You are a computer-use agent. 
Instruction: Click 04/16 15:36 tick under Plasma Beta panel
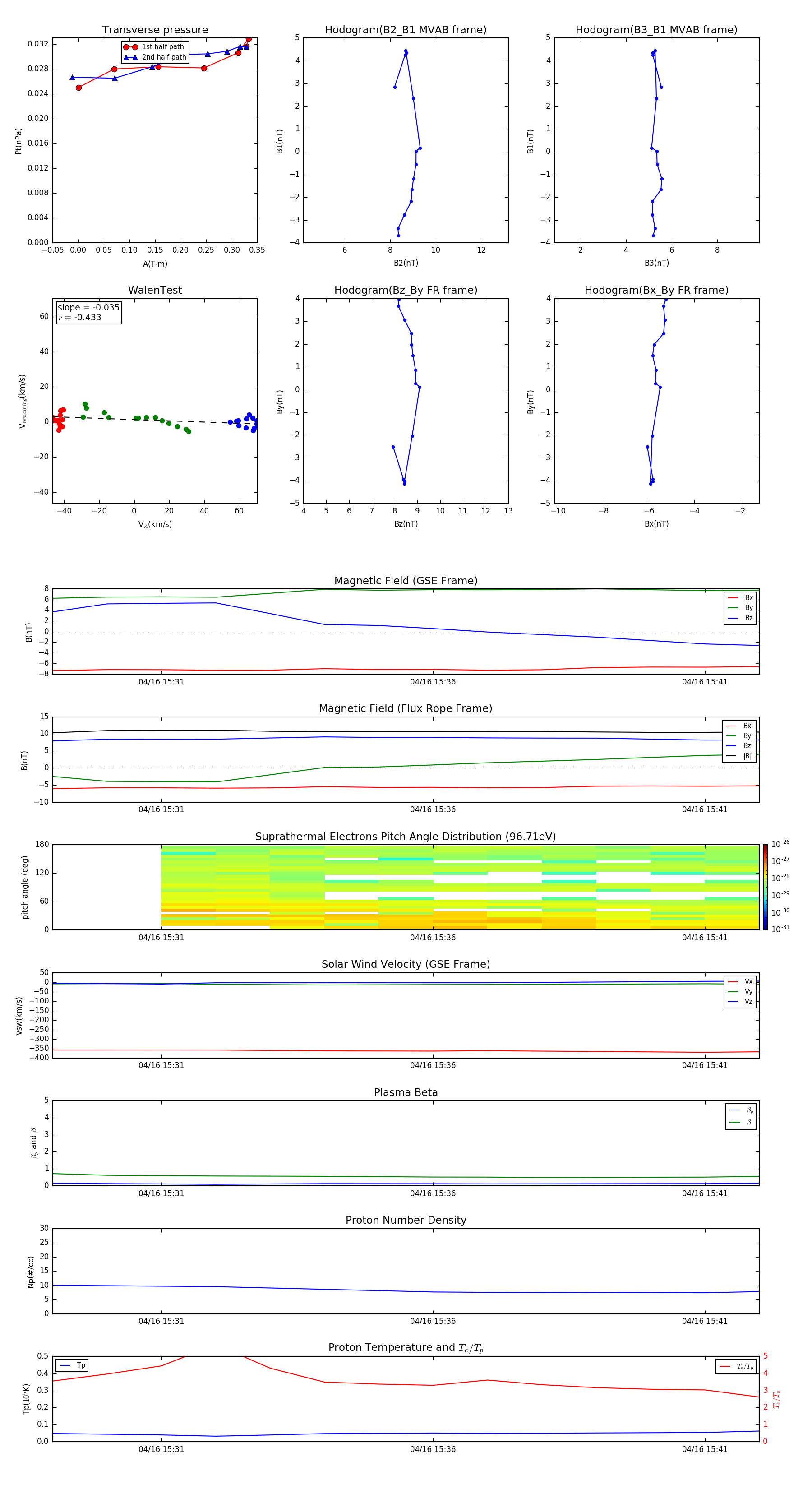(433, 1193)
